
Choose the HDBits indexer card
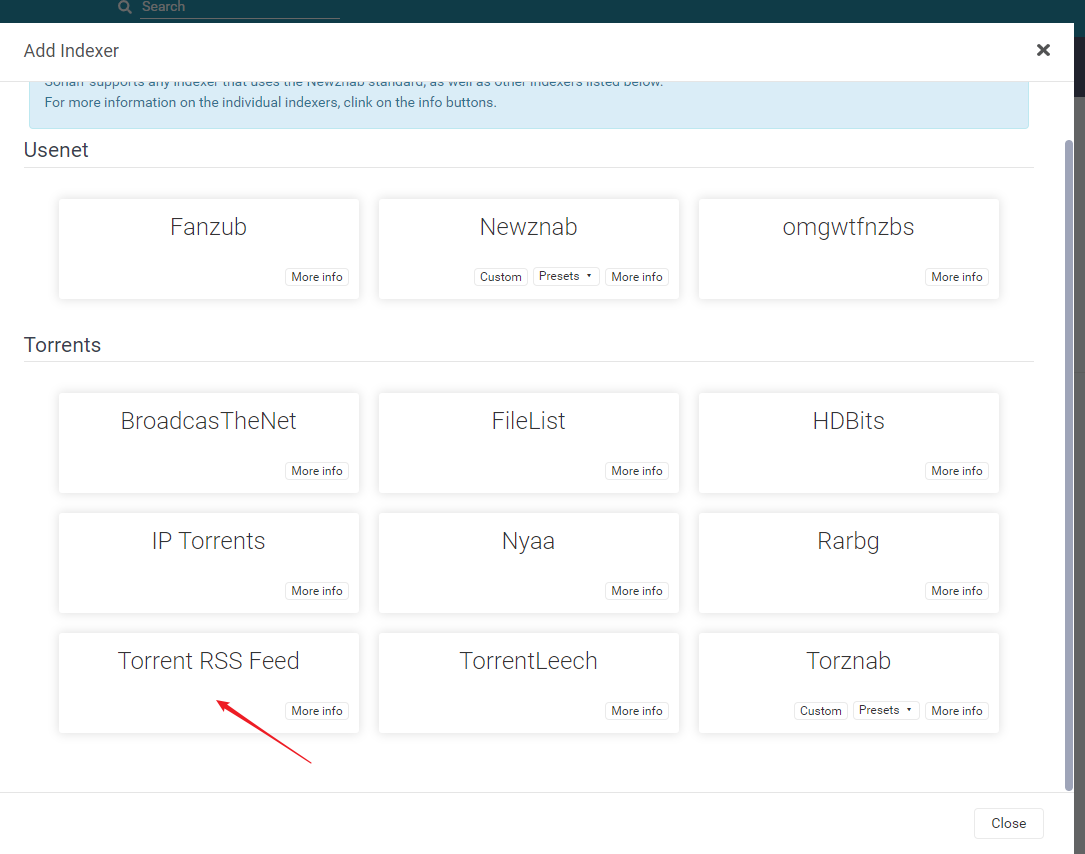pos(848,422)
